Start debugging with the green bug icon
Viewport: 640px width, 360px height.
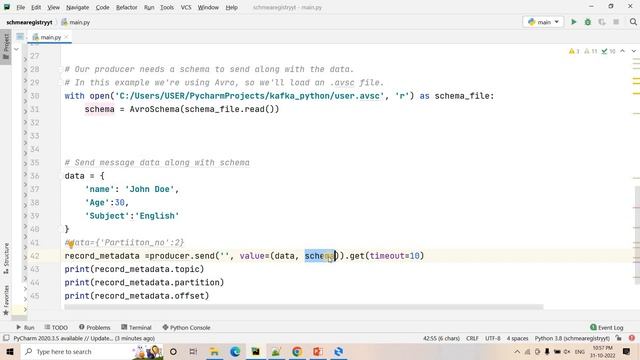click(588, 22)
